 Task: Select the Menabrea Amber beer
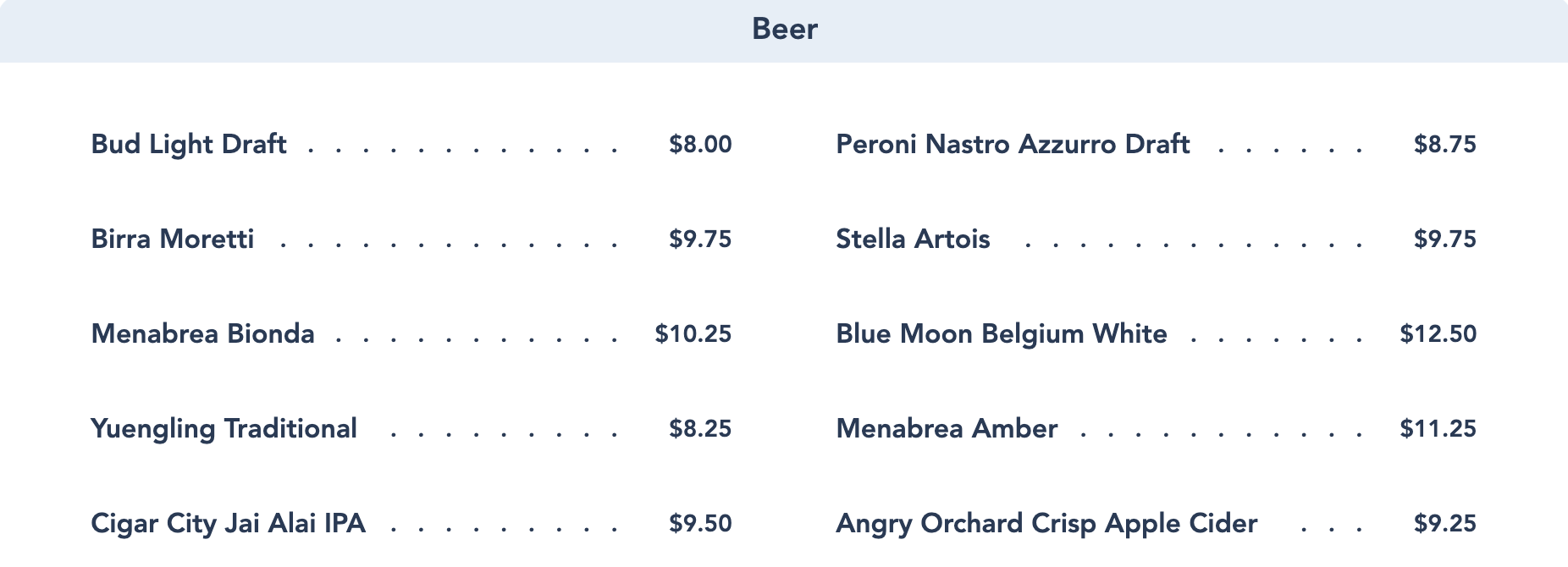[947, 429]
